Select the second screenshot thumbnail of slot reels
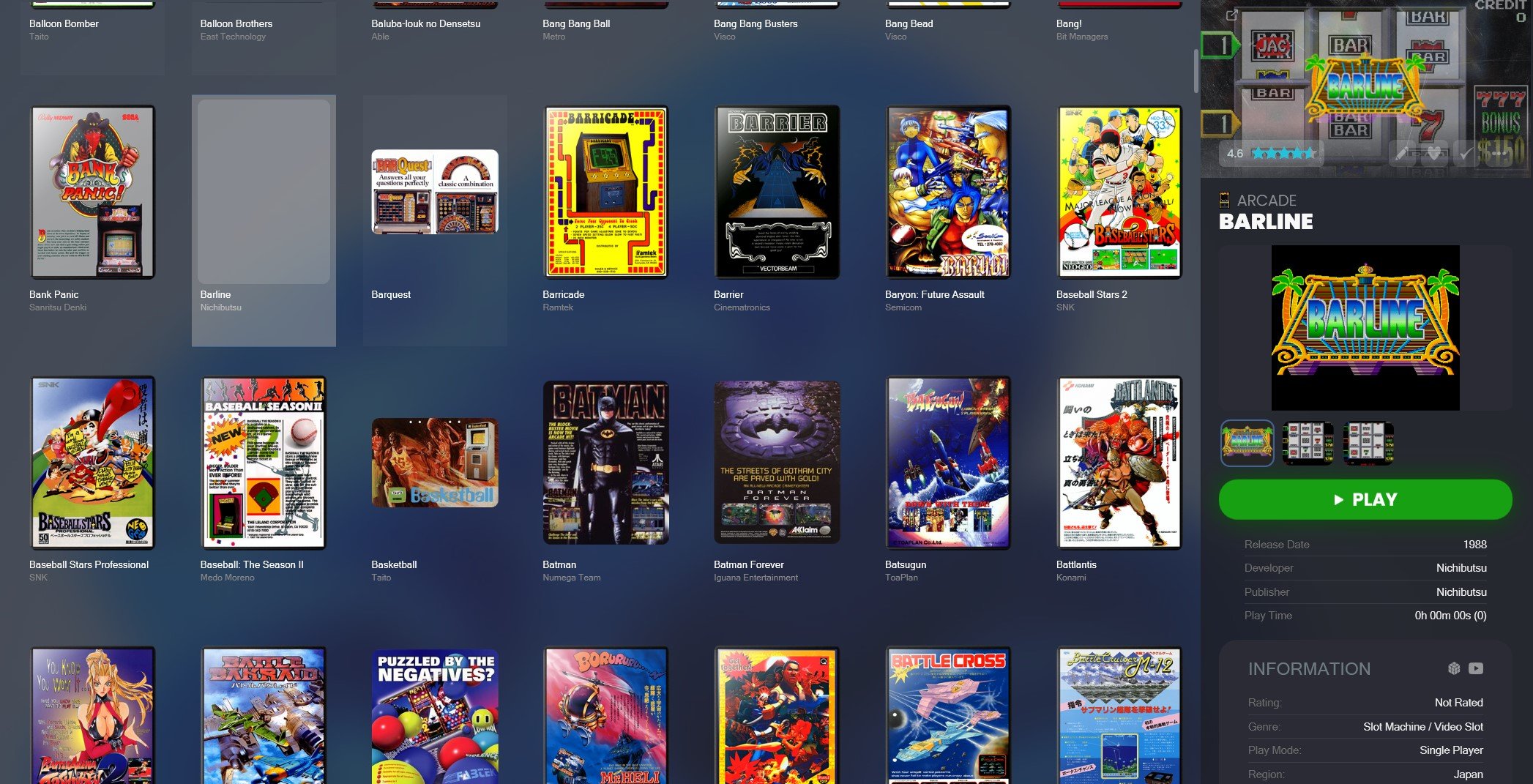This screenshot has width=1533, height=784. [1308, 443]
